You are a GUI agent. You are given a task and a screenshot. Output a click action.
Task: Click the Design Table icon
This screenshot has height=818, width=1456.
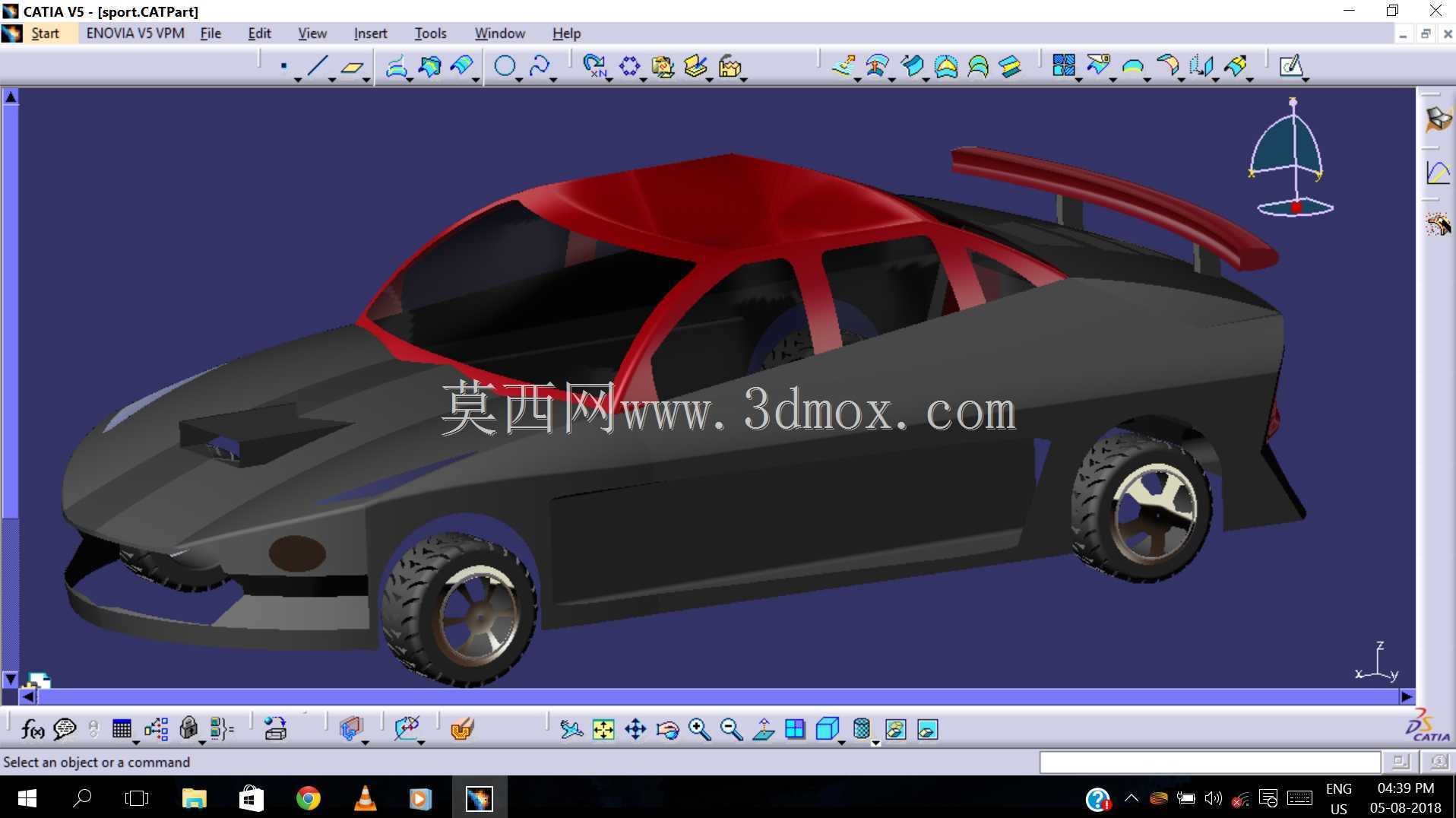(122, 729)
